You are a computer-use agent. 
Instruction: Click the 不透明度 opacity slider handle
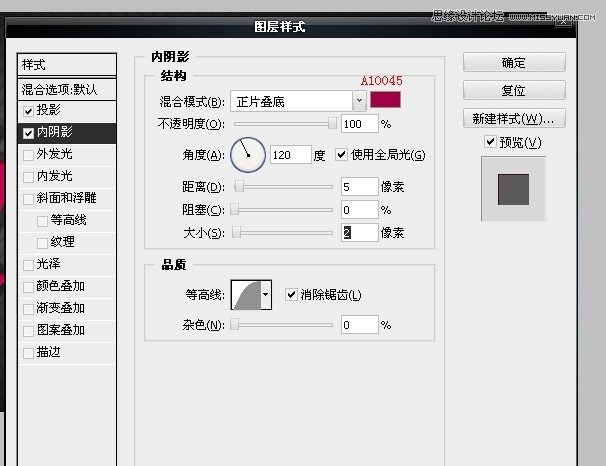332,123
